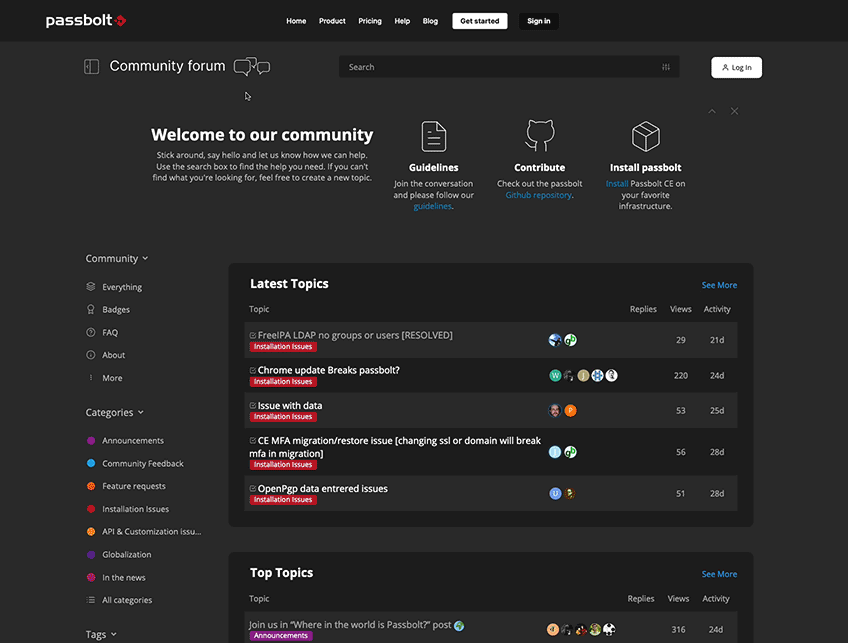
Task: Collapse the welcome banner with up chevron
Action: click(712, 111)
